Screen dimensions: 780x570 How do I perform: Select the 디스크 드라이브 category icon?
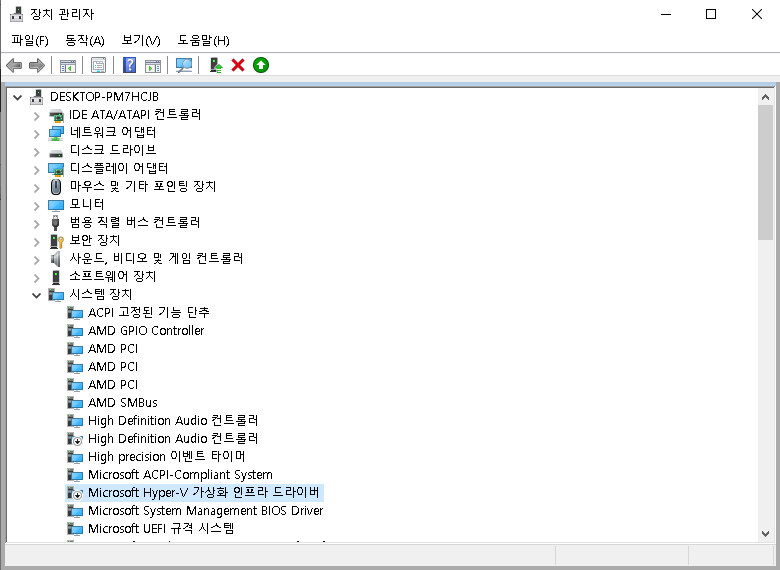pyautogui.click(x=56, y=152)
